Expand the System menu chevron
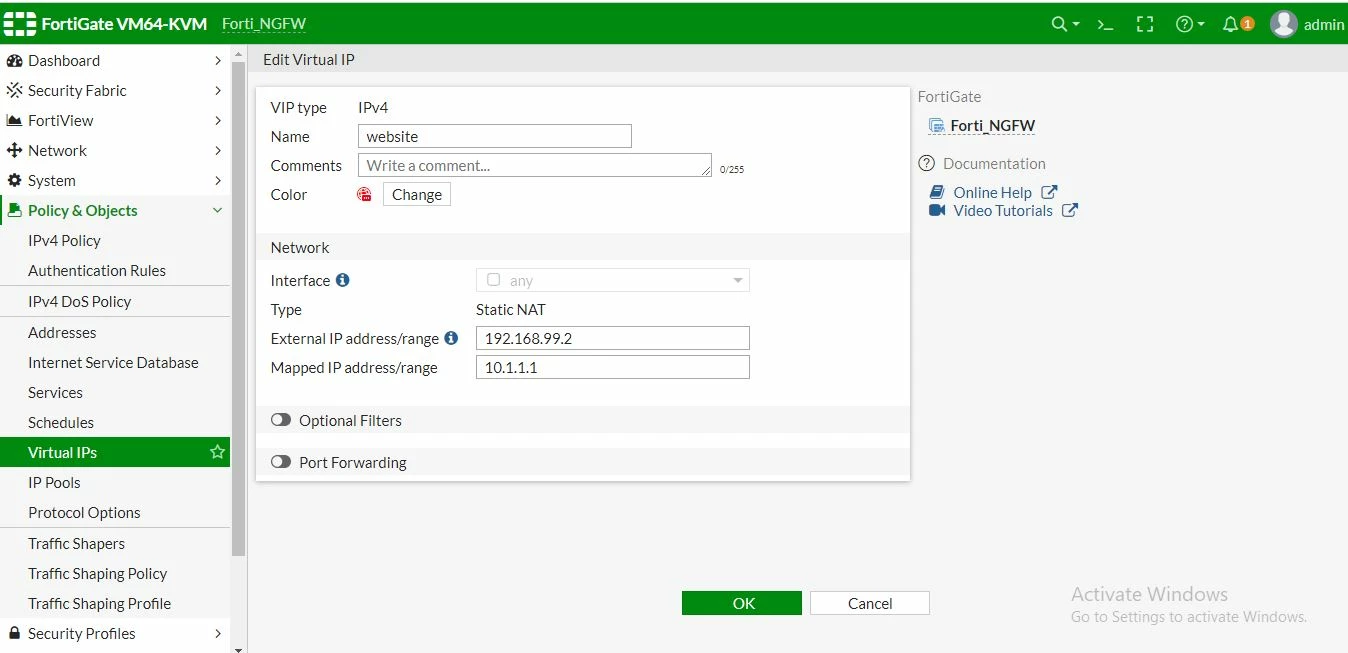 218,181
